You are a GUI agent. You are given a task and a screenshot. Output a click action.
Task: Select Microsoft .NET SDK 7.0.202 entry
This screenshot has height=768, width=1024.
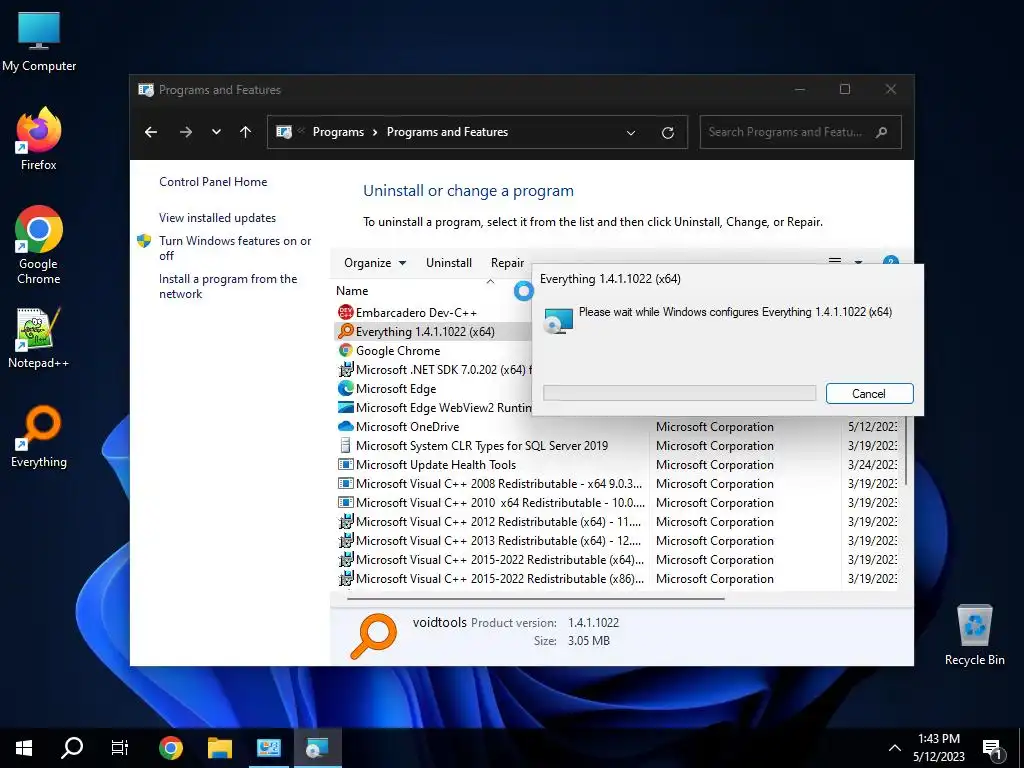coord(441,369)
